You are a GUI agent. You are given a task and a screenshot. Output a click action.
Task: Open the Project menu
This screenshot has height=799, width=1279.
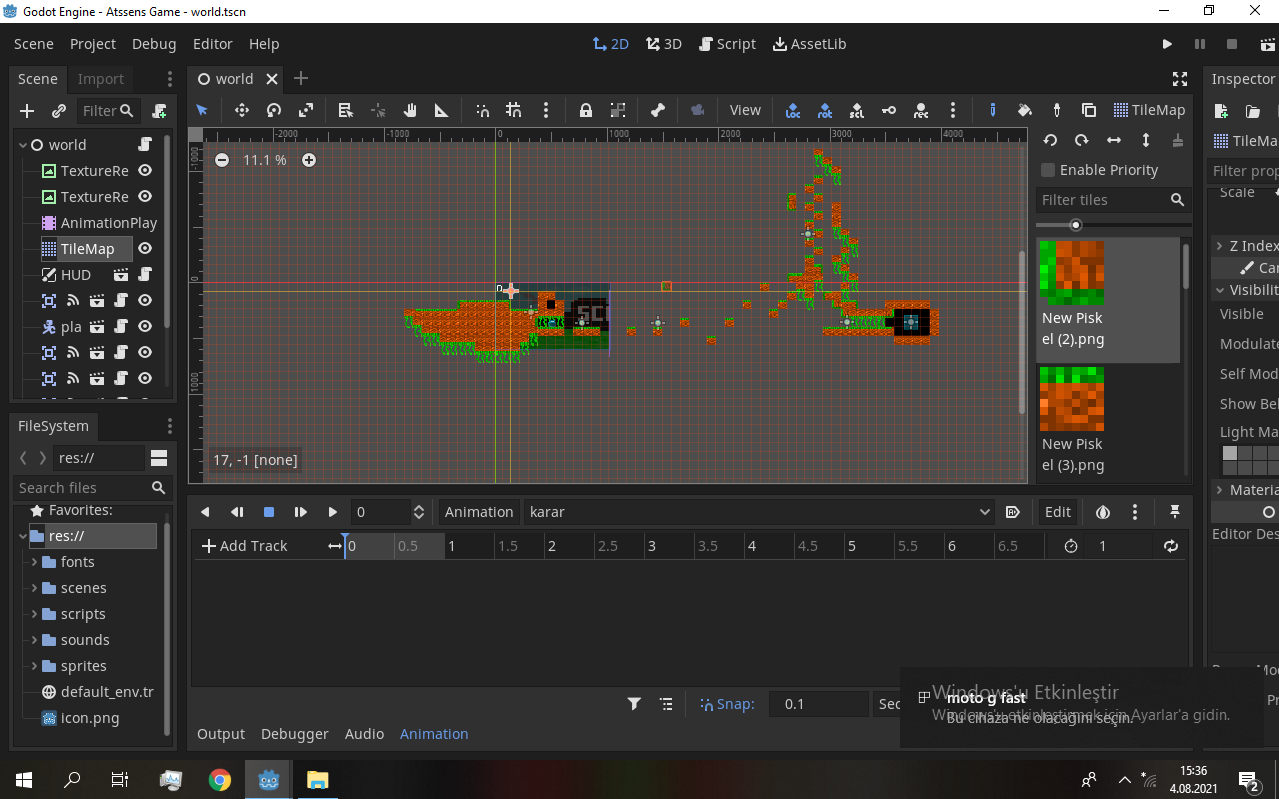point(93,44)
